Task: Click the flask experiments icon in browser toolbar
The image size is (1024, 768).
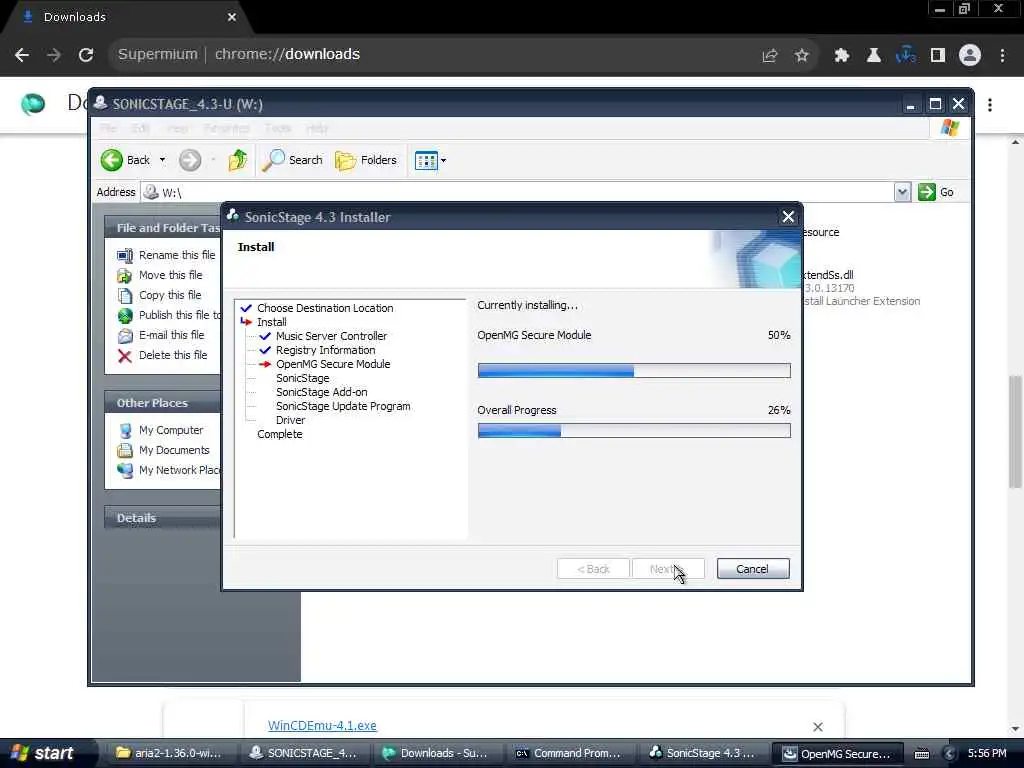Action: click(x=873, y=56)
